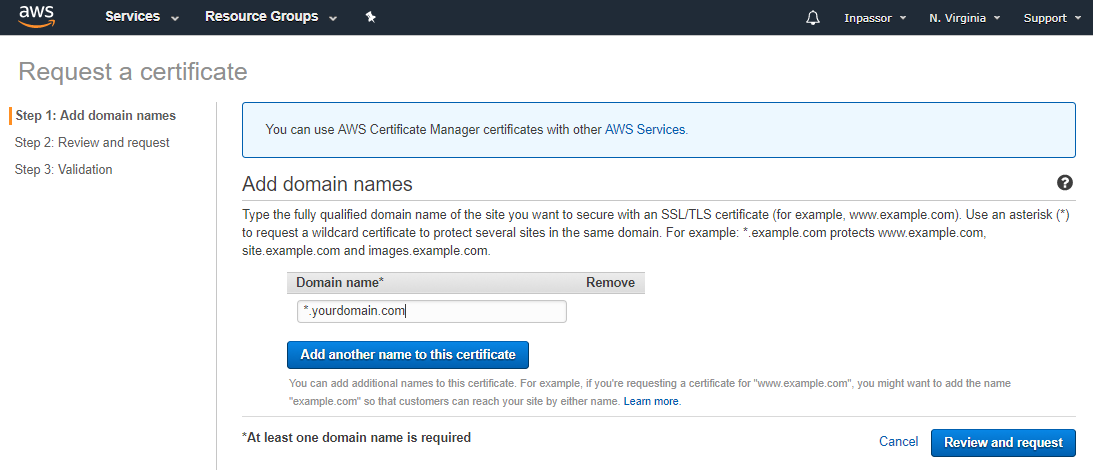Click Add another name to this certificate

point(408,355)
